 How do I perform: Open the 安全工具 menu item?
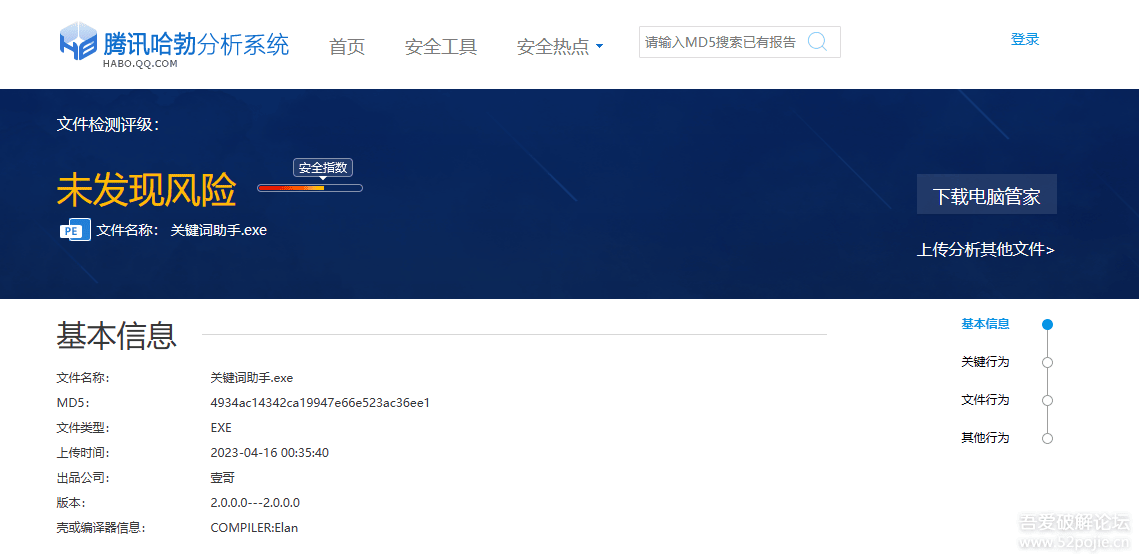click(x=441, y=47)
